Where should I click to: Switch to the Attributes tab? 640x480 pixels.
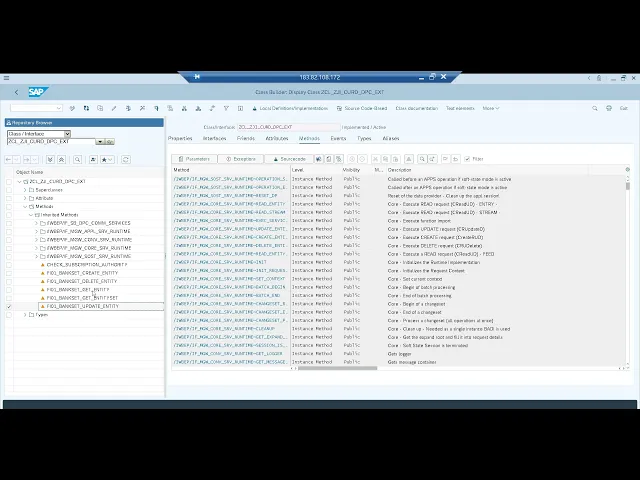(x=277, y=139)
